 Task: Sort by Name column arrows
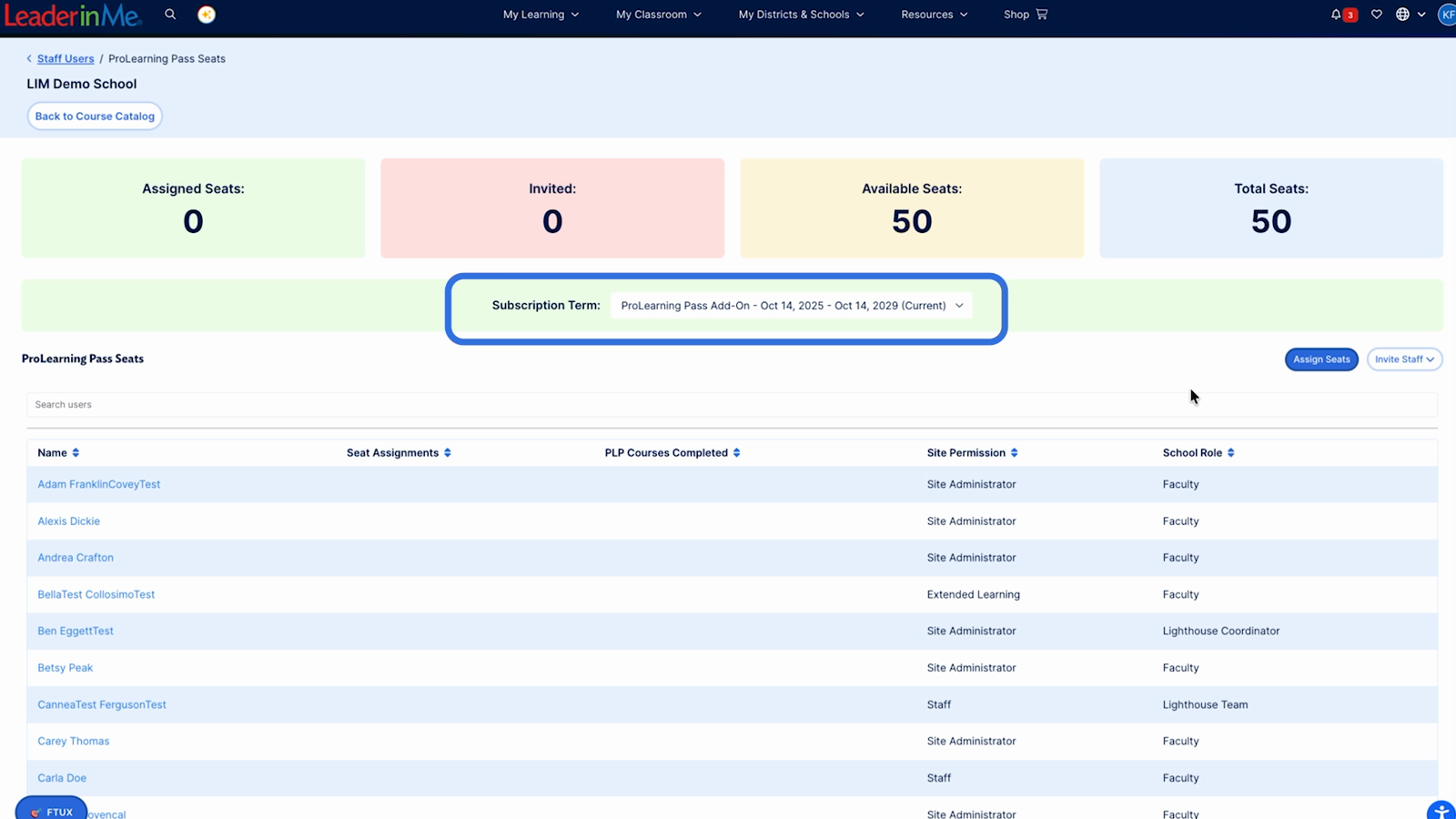[76, 453]
